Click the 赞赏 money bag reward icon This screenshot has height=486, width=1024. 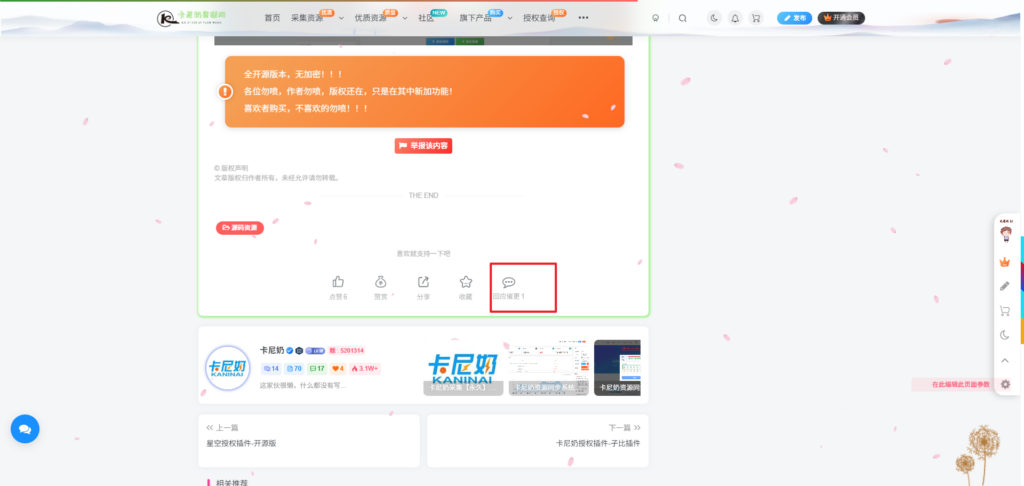point(381,283)
